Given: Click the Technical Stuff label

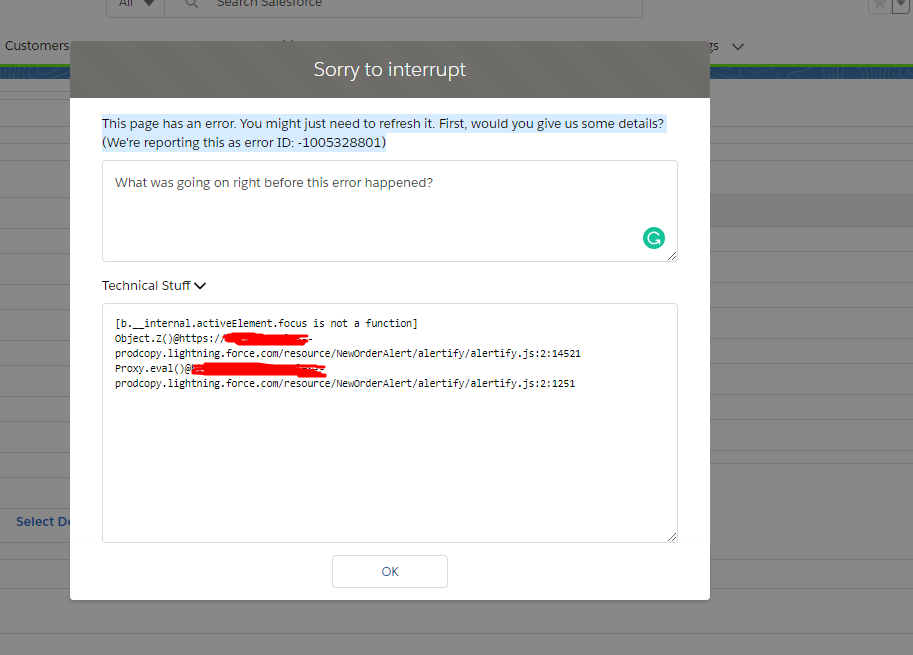Looking at the screenshot, I should pyautogui.click(x=146, y=285).
